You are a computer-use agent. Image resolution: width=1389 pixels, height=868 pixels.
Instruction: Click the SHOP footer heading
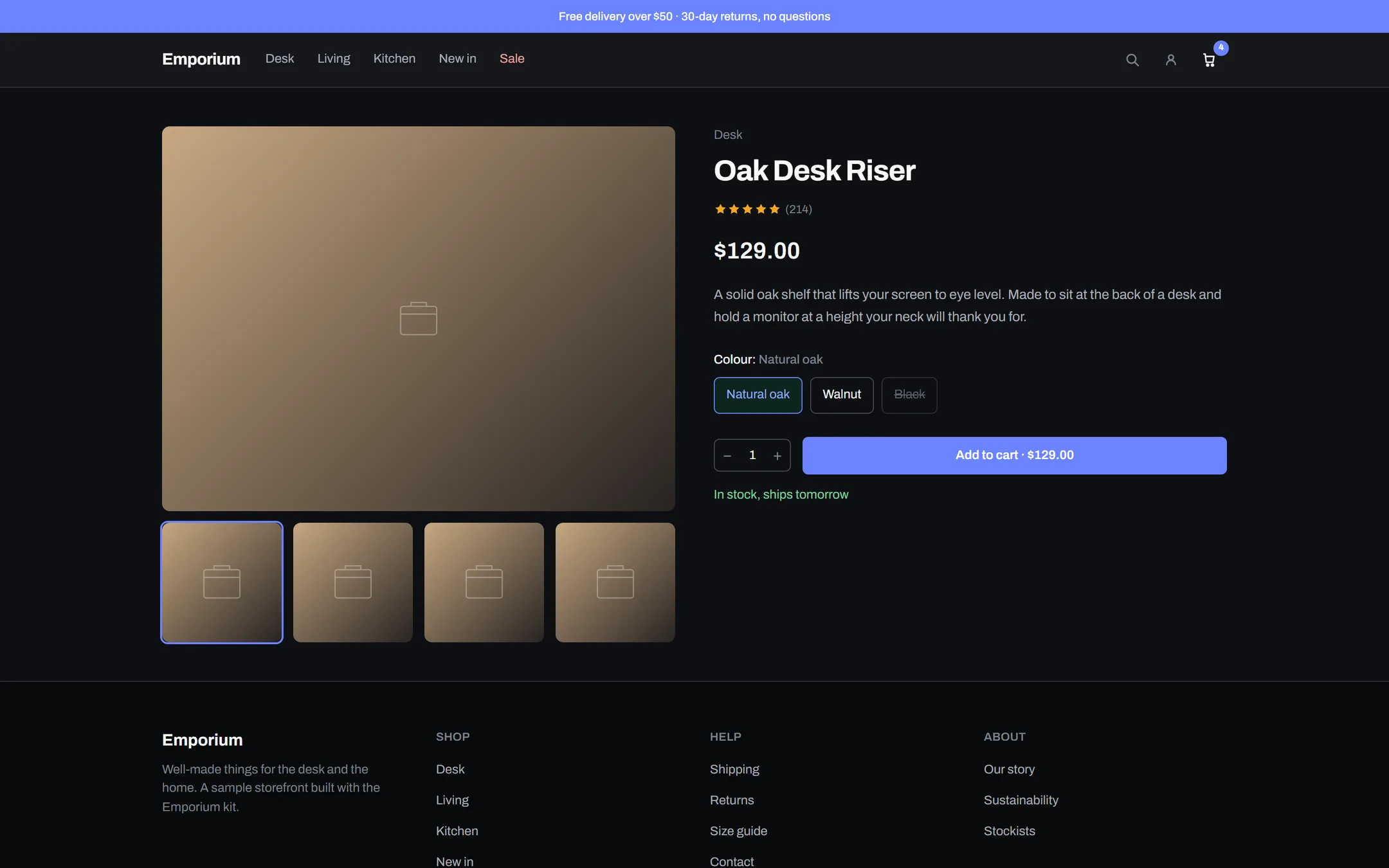(x=453, y=737)
